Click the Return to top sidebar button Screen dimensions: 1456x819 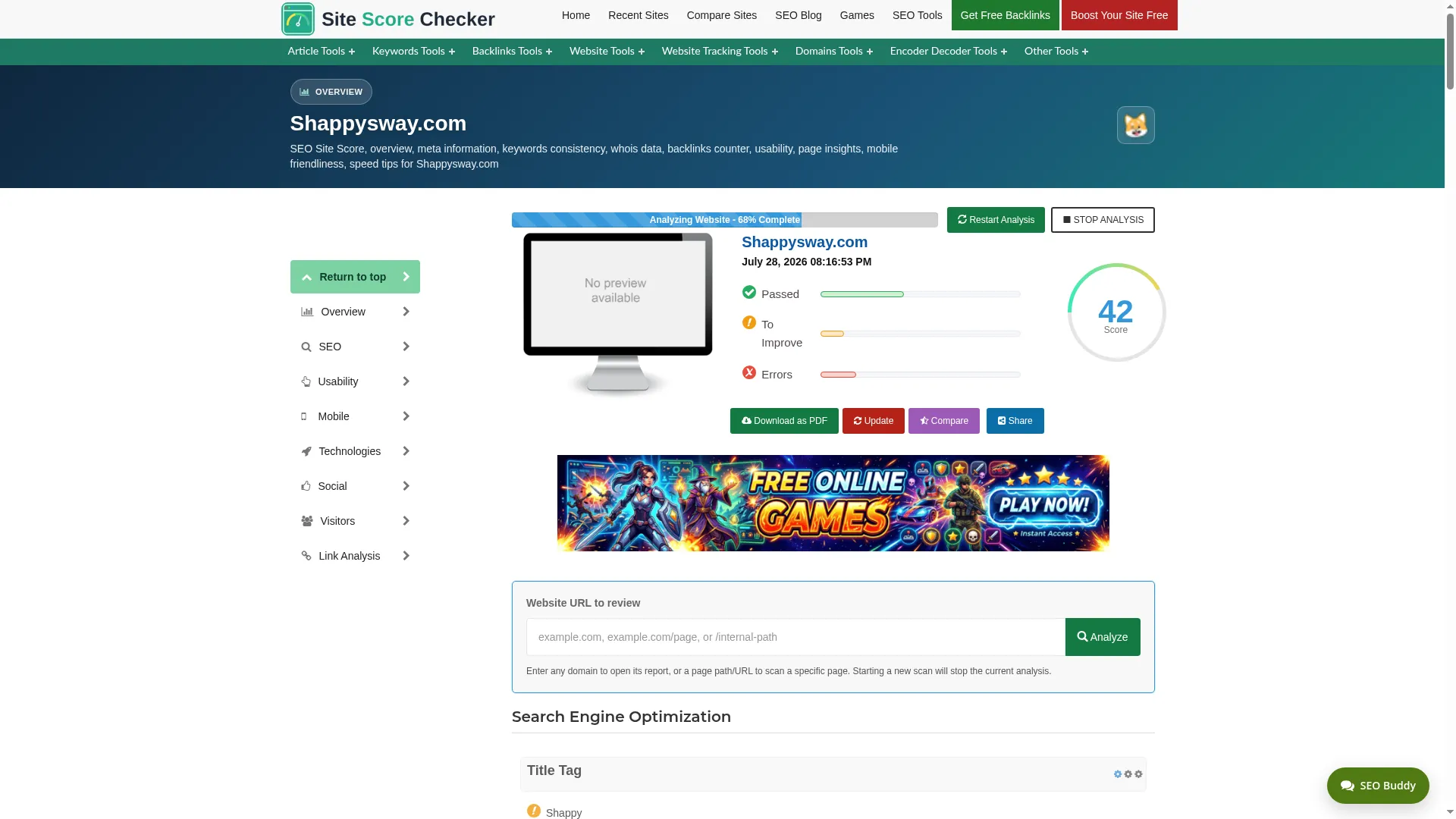(355, 277)
